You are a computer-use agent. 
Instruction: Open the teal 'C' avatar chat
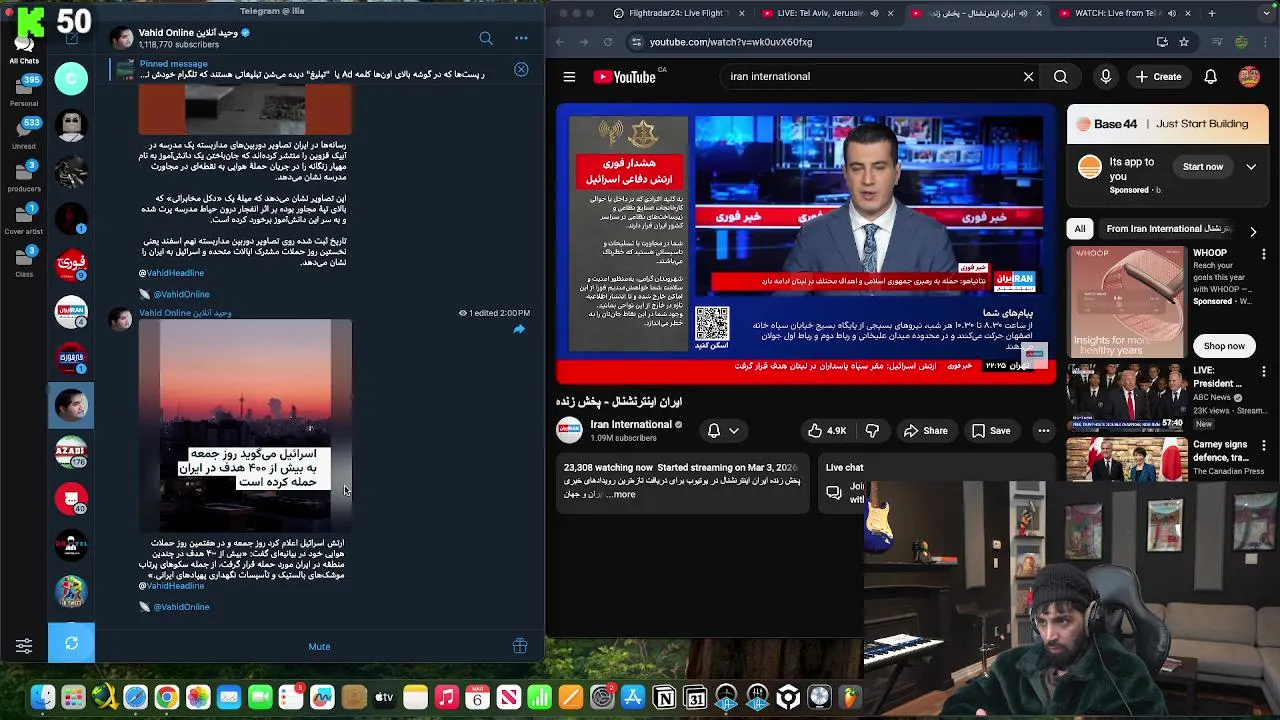click(x=71, y=78)
